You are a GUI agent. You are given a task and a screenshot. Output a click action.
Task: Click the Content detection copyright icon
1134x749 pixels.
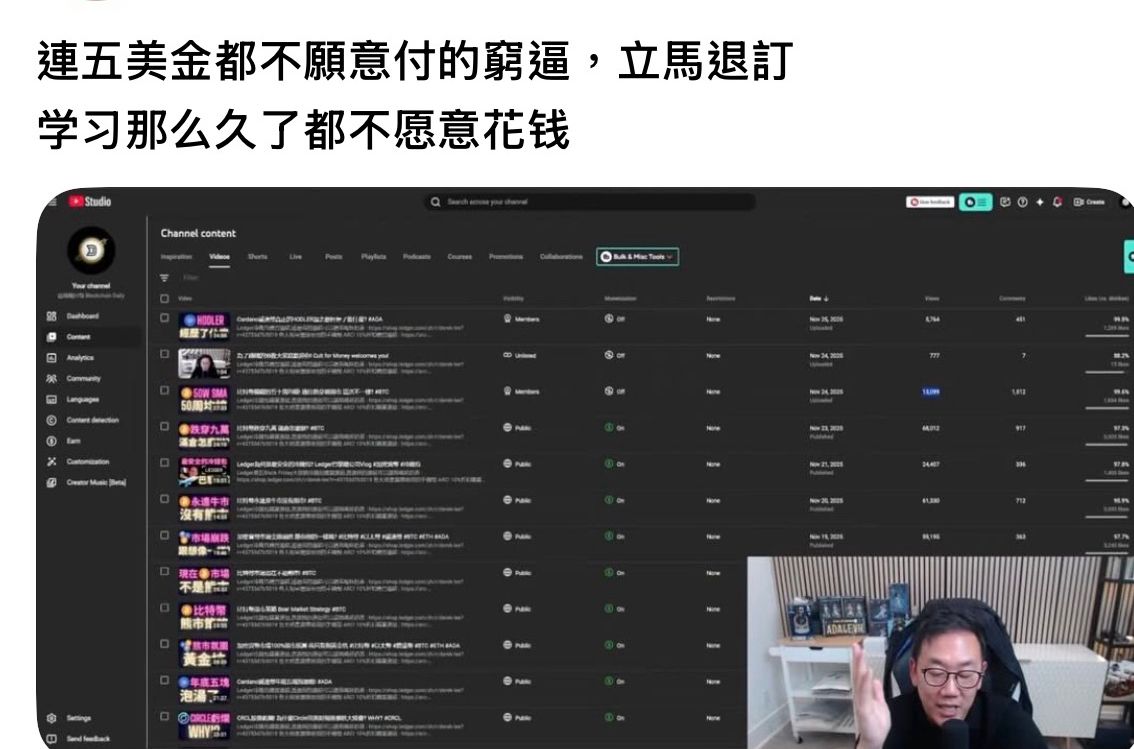51,420
